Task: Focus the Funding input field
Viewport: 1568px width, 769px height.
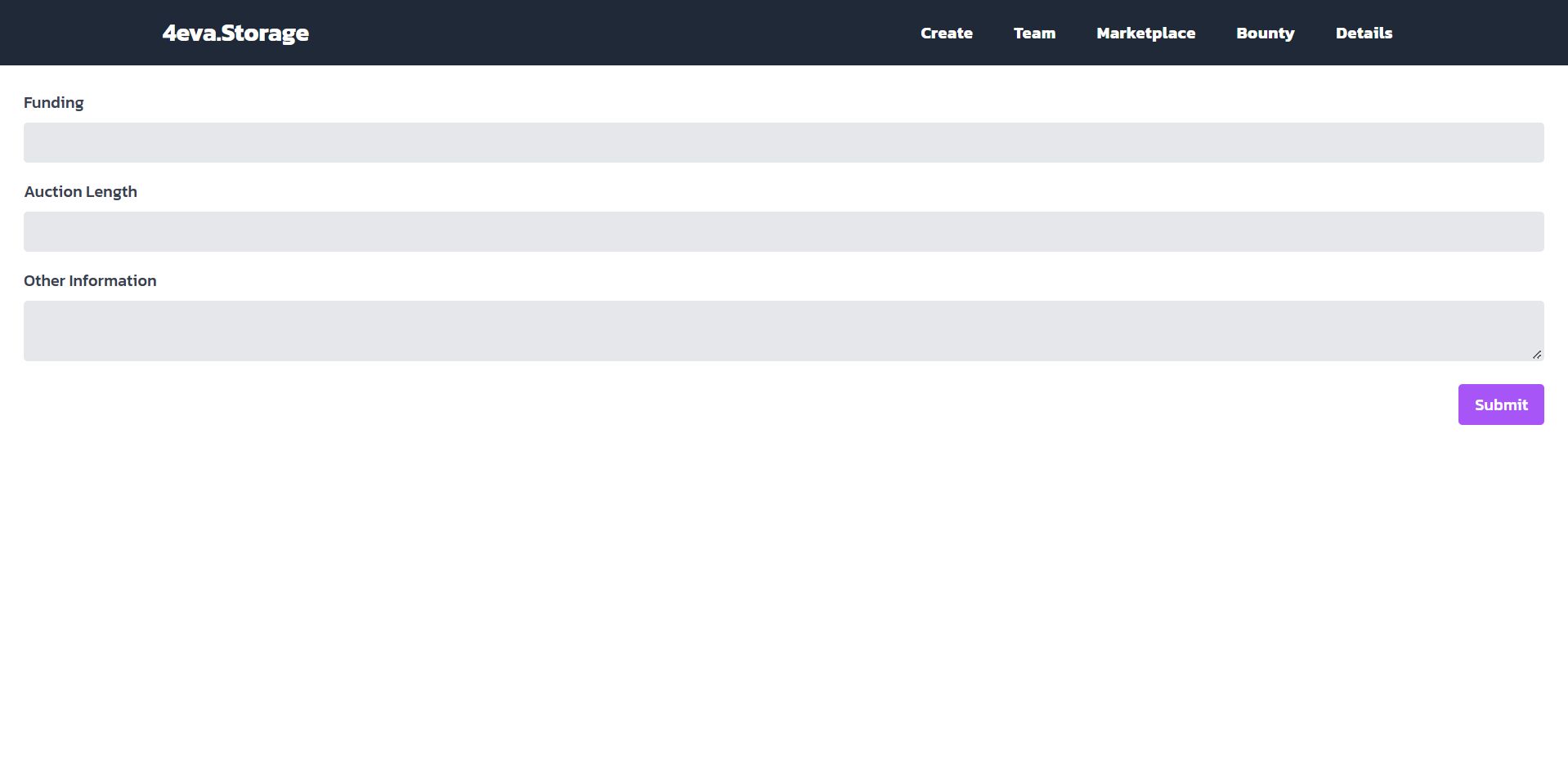Action: [784, 142]
